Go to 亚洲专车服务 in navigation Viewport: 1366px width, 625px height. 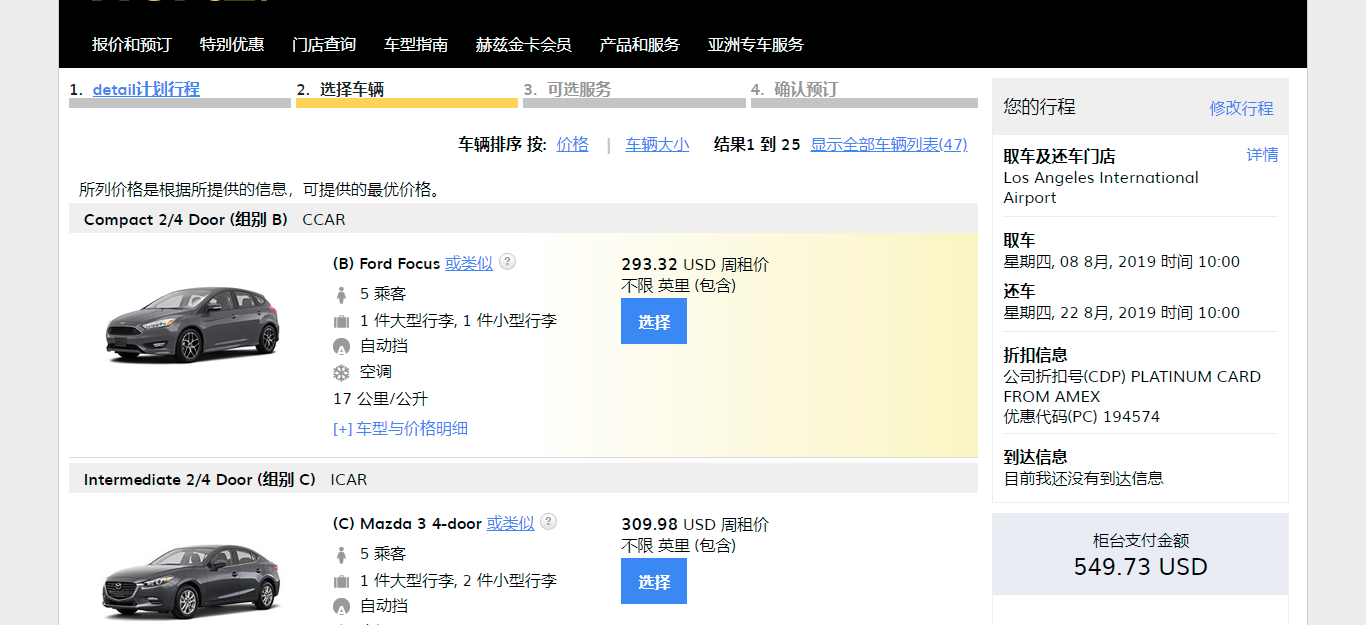755,45
